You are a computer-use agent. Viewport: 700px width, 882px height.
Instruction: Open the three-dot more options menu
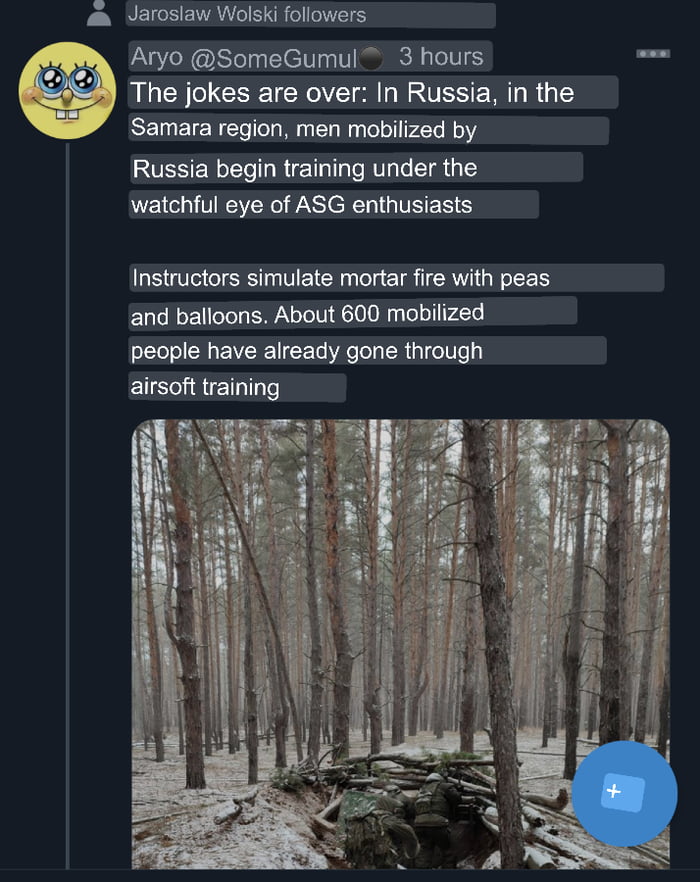(653, 54)
